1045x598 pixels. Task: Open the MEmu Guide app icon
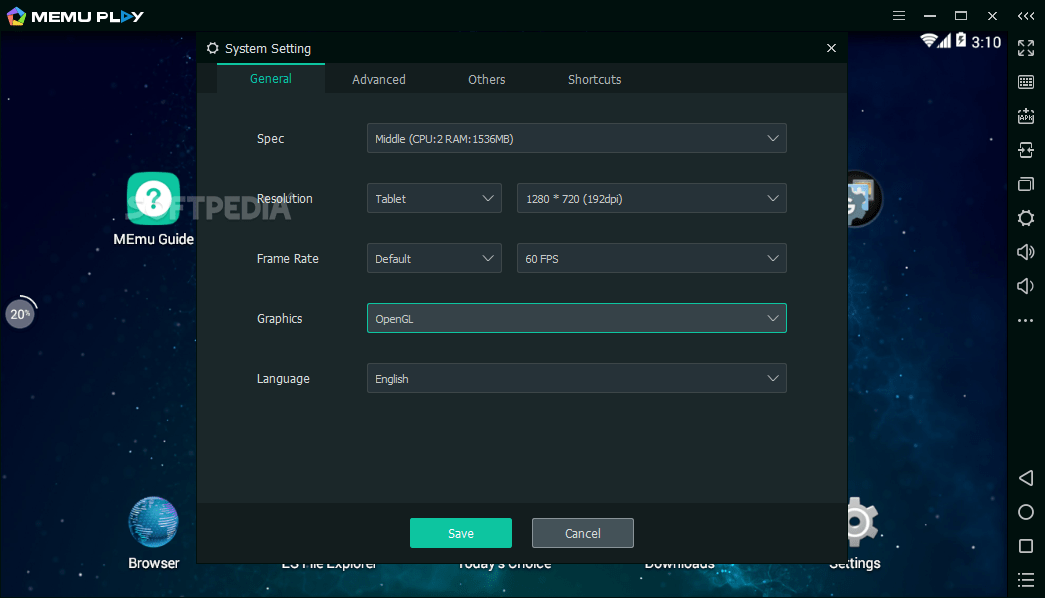click(153, 200)
